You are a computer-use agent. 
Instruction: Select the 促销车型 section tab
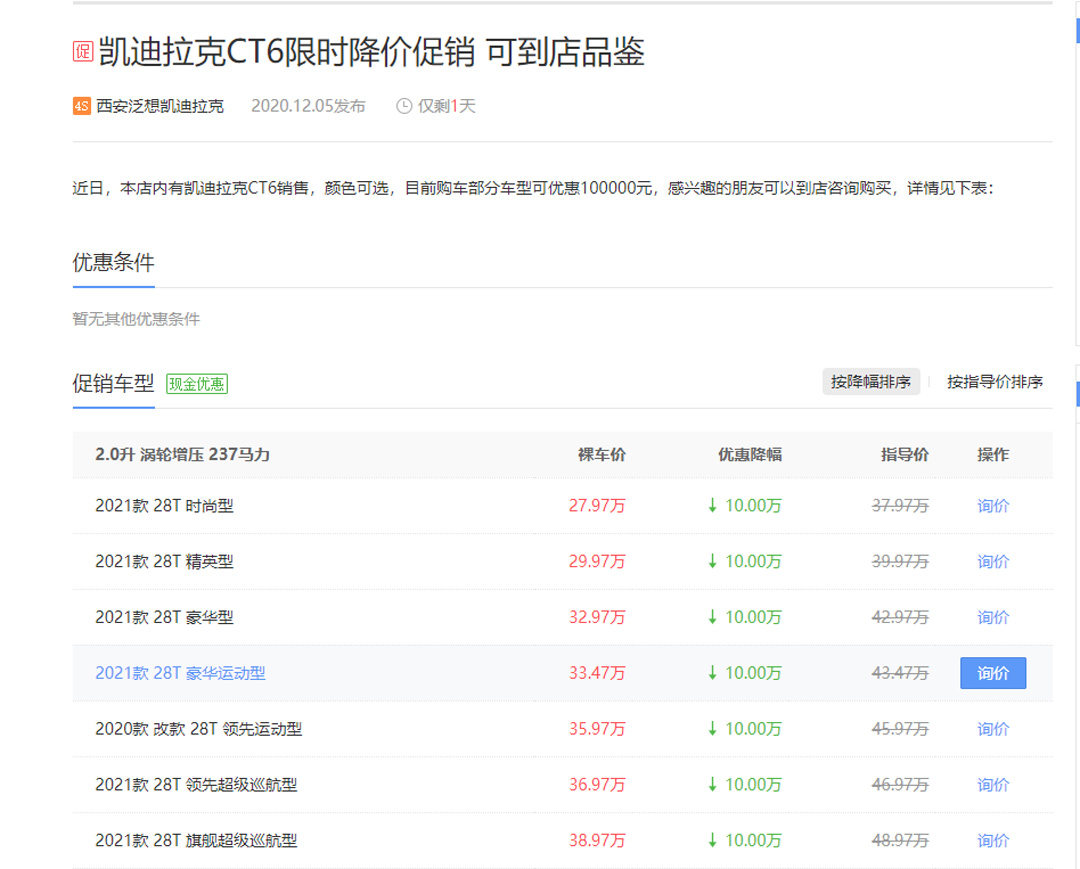click(113, 383)
